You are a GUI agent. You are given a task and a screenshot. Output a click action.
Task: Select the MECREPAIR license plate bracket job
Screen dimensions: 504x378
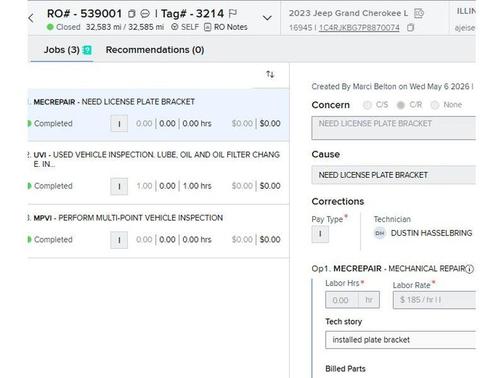click(158, 115)
